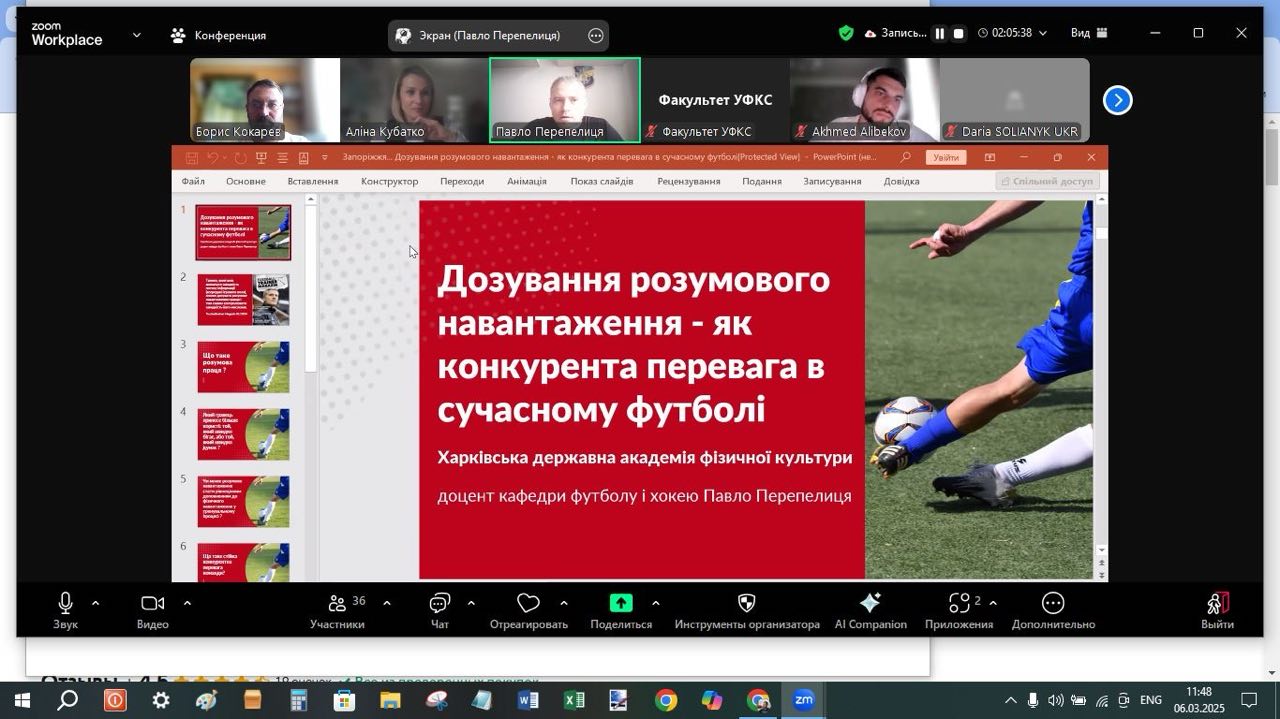Expand video options arrow next to camera
This screenshot has width=1280, height=719.
[187, 603]
